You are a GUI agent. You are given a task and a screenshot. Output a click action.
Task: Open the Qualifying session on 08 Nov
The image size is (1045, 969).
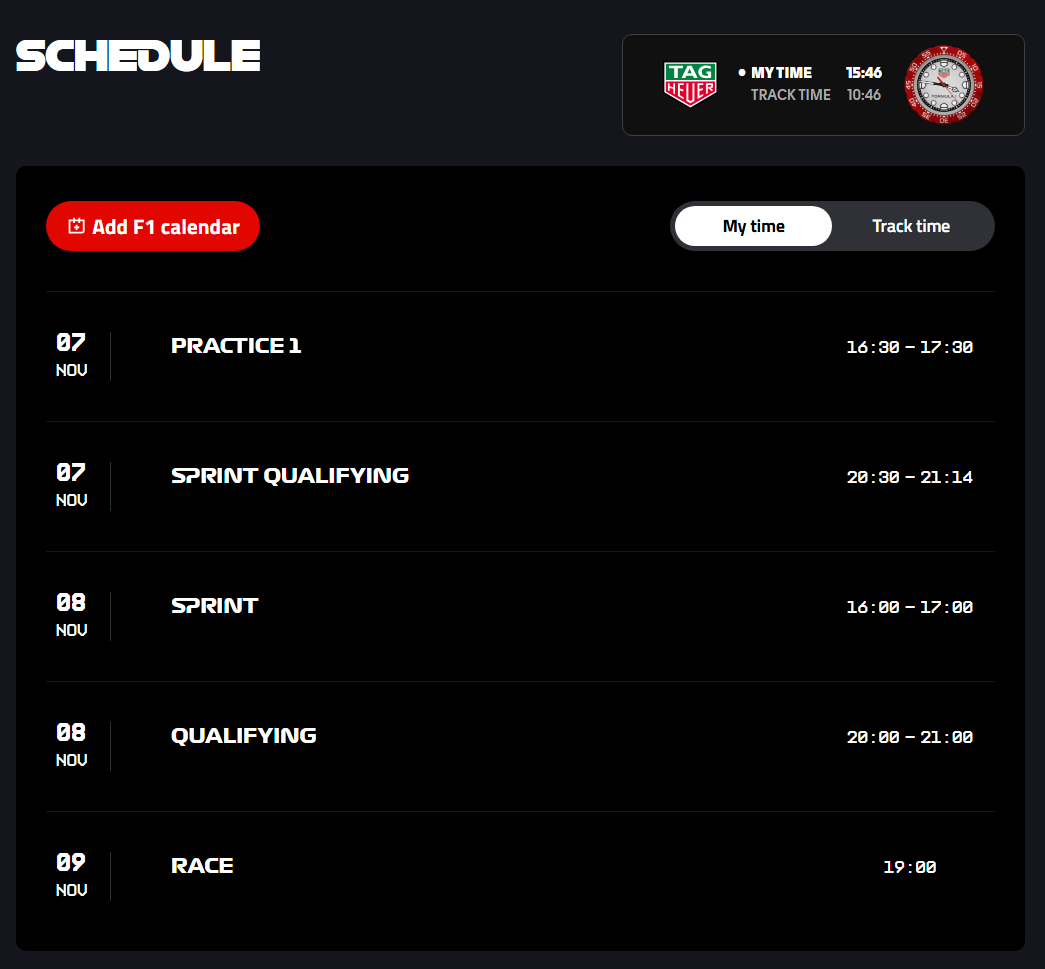243,736
